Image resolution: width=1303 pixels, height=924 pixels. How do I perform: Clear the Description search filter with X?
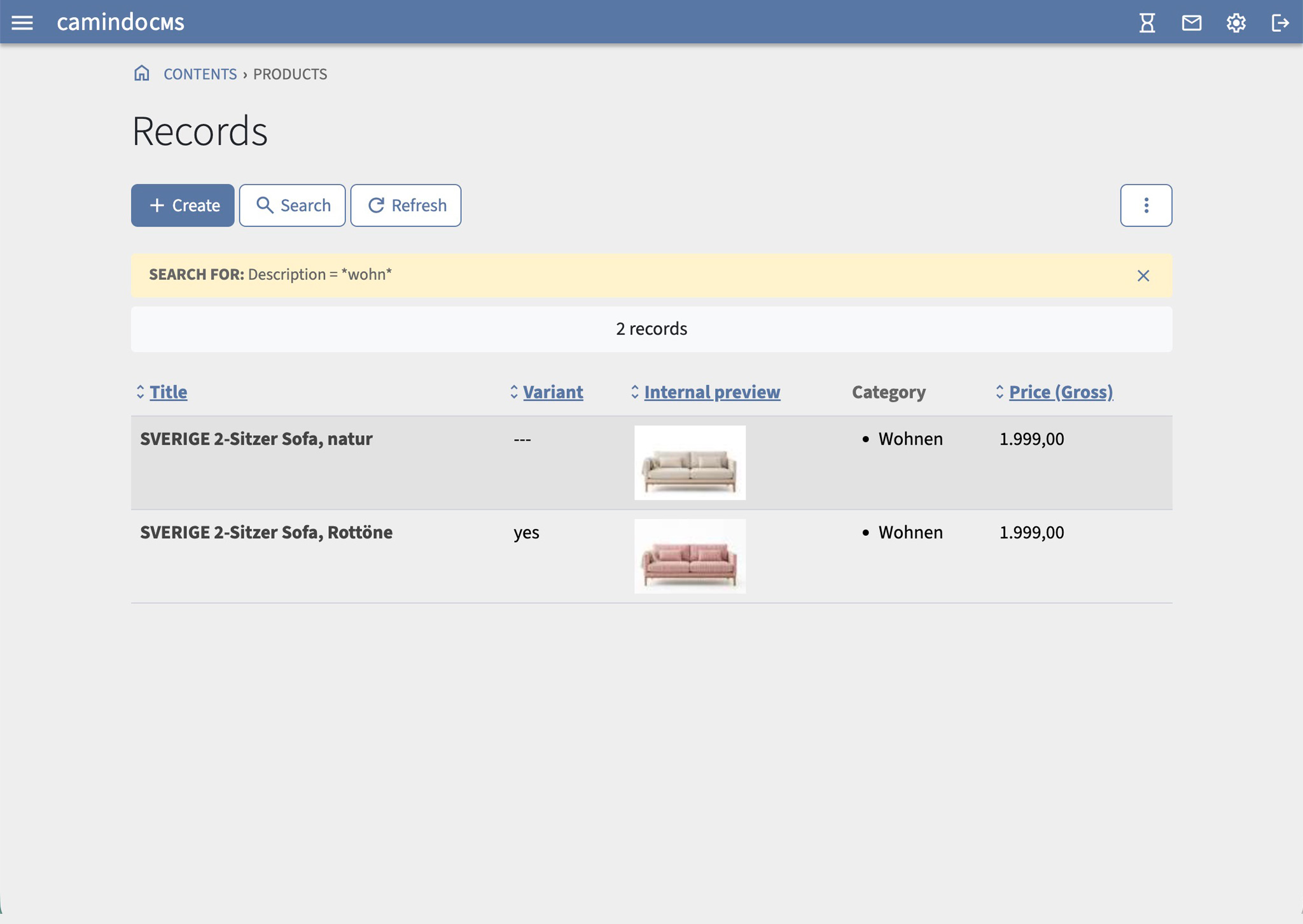(1143, 276)
